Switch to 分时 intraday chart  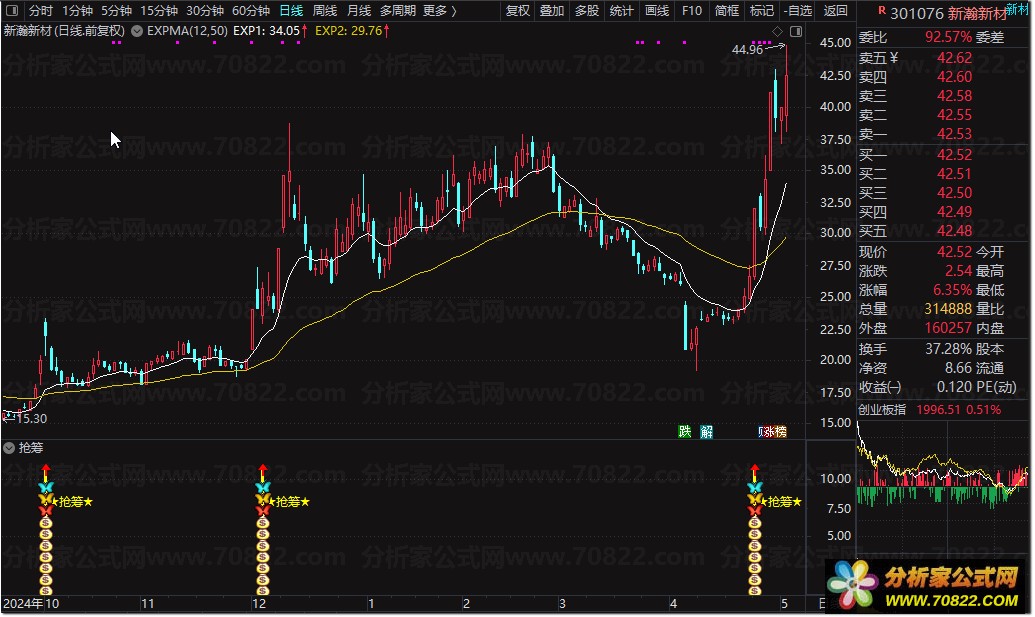[40, 11]
